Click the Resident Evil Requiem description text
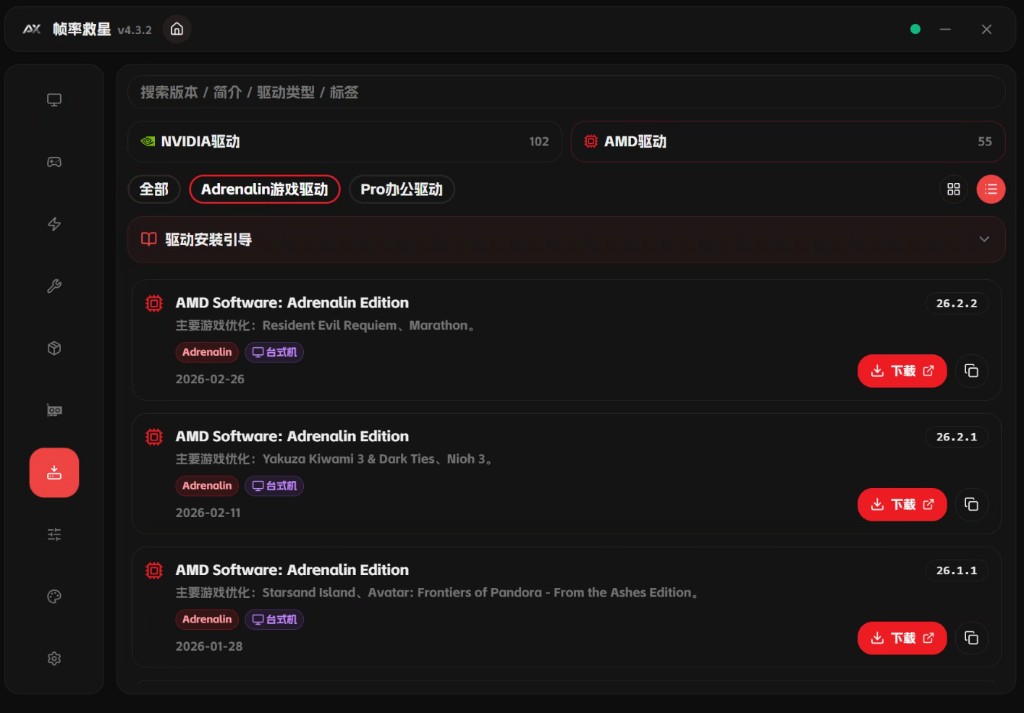 pyautogui.click(x=326, y=325)
